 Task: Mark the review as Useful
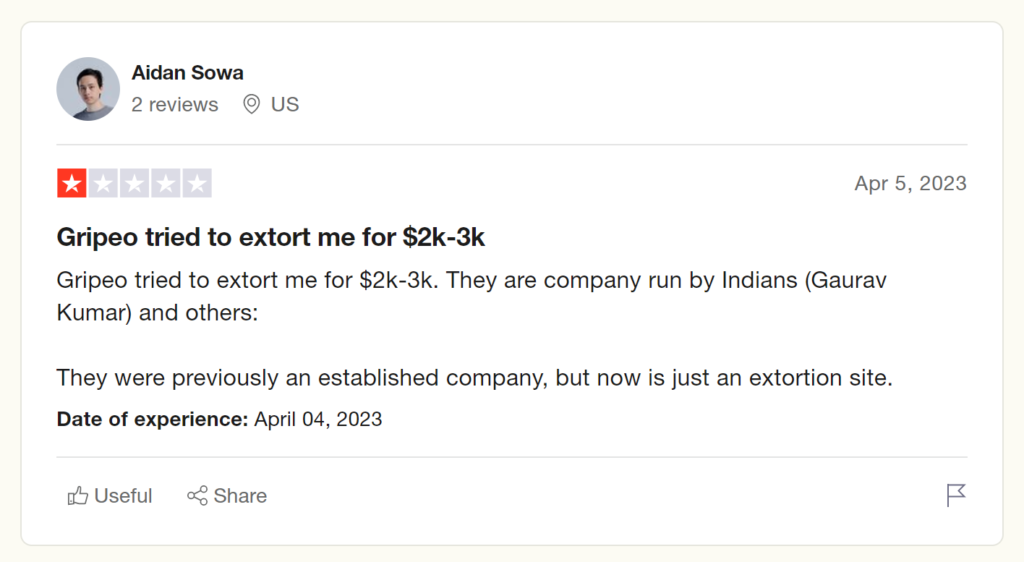click(x=122, y=496)
